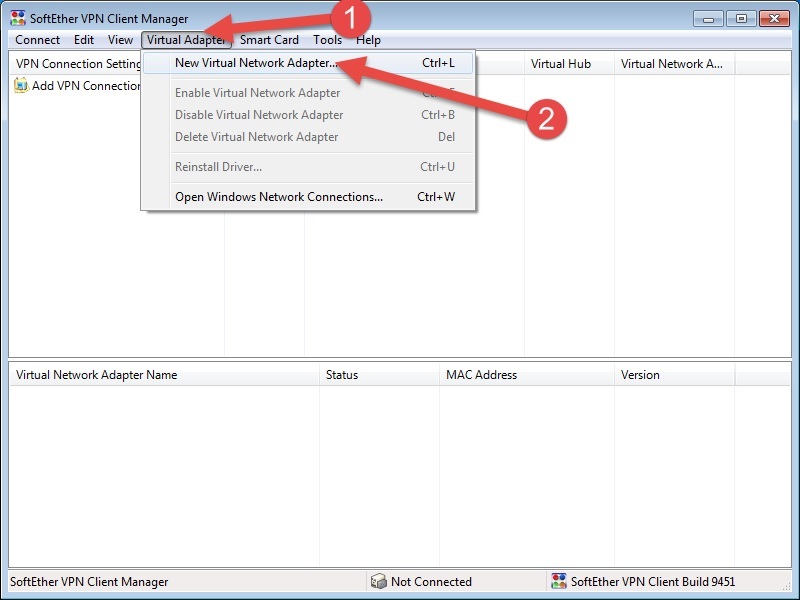The image size is (800, 600).
Task: Click the SoftEther VPN Client Build status icon
Action: 559,581
